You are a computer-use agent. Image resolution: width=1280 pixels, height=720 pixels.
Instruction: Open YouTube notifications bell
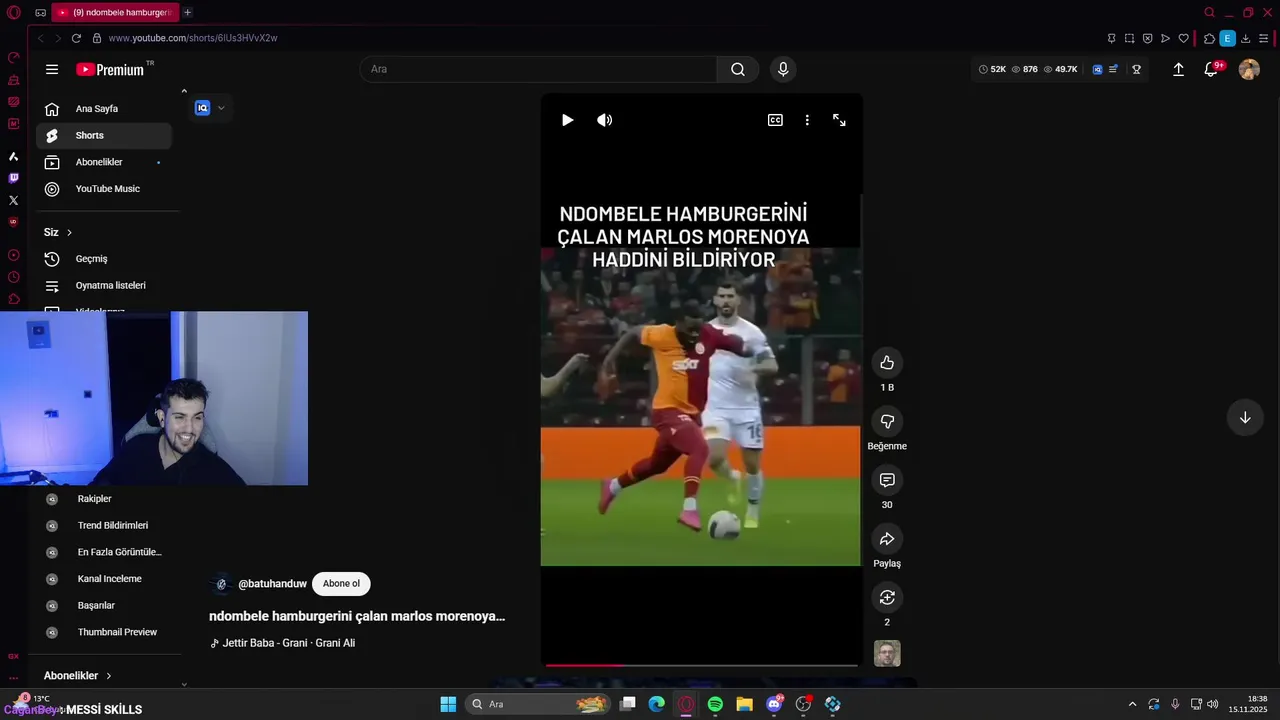pos(1211,69)
